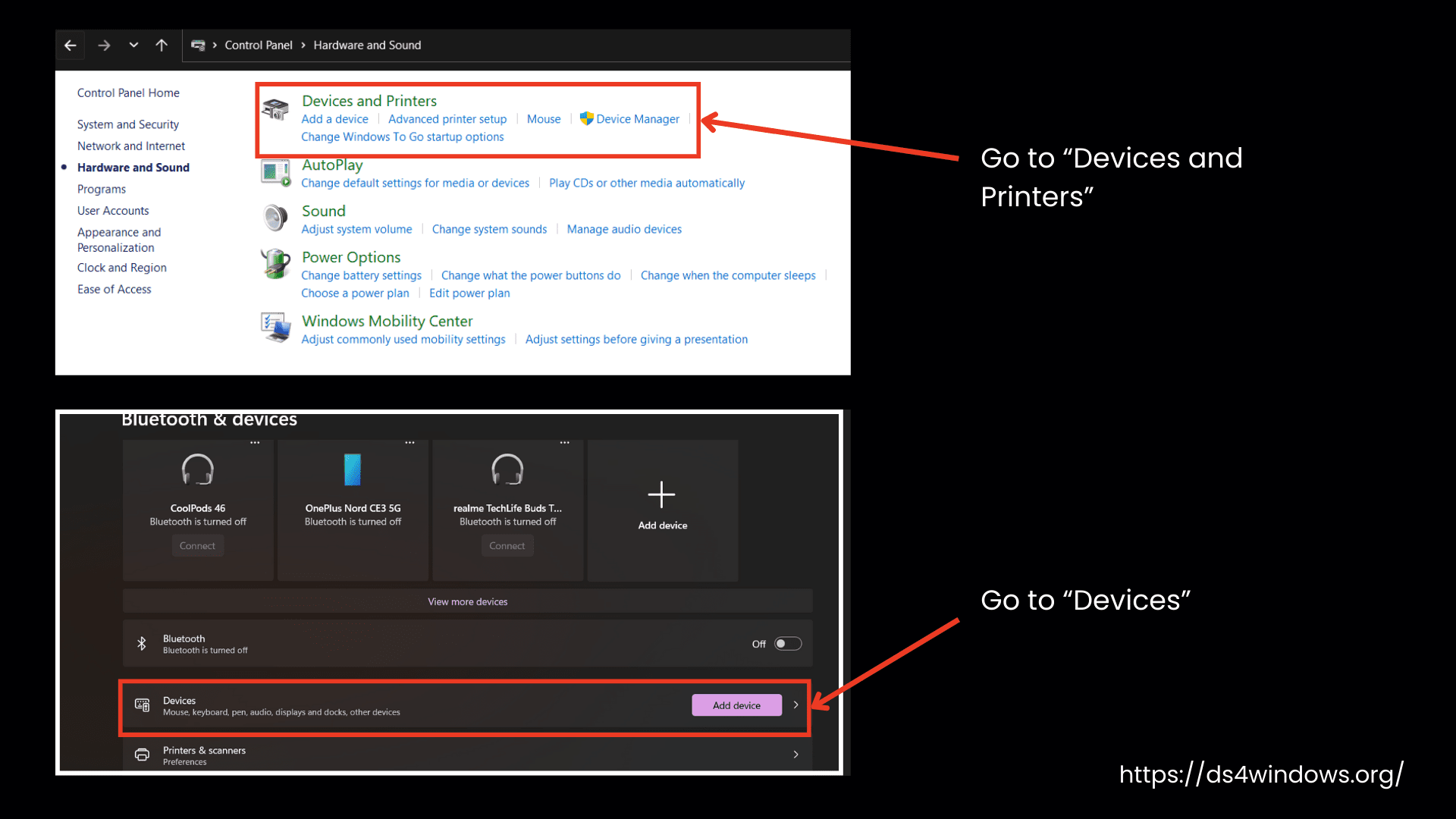Click Change system sounds
The image size is (1456, 819).
(x=489, y=230)
